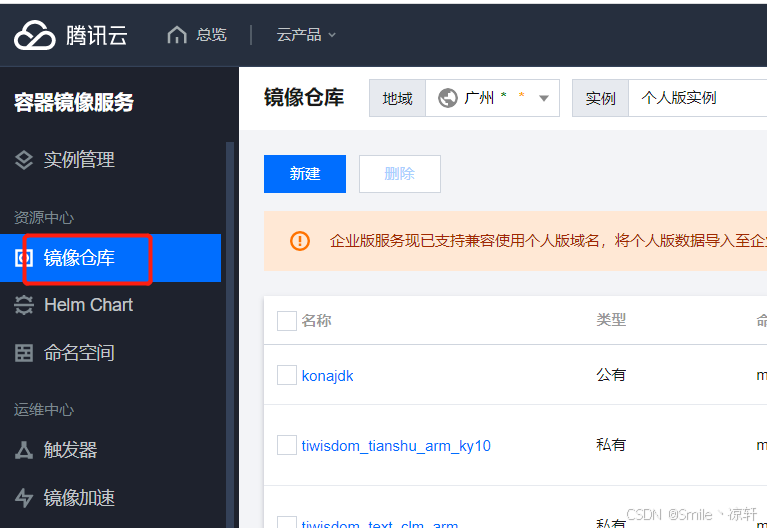Expand the 广州 region dropdown arrow
767x528 pixels.
click(543, 98)
